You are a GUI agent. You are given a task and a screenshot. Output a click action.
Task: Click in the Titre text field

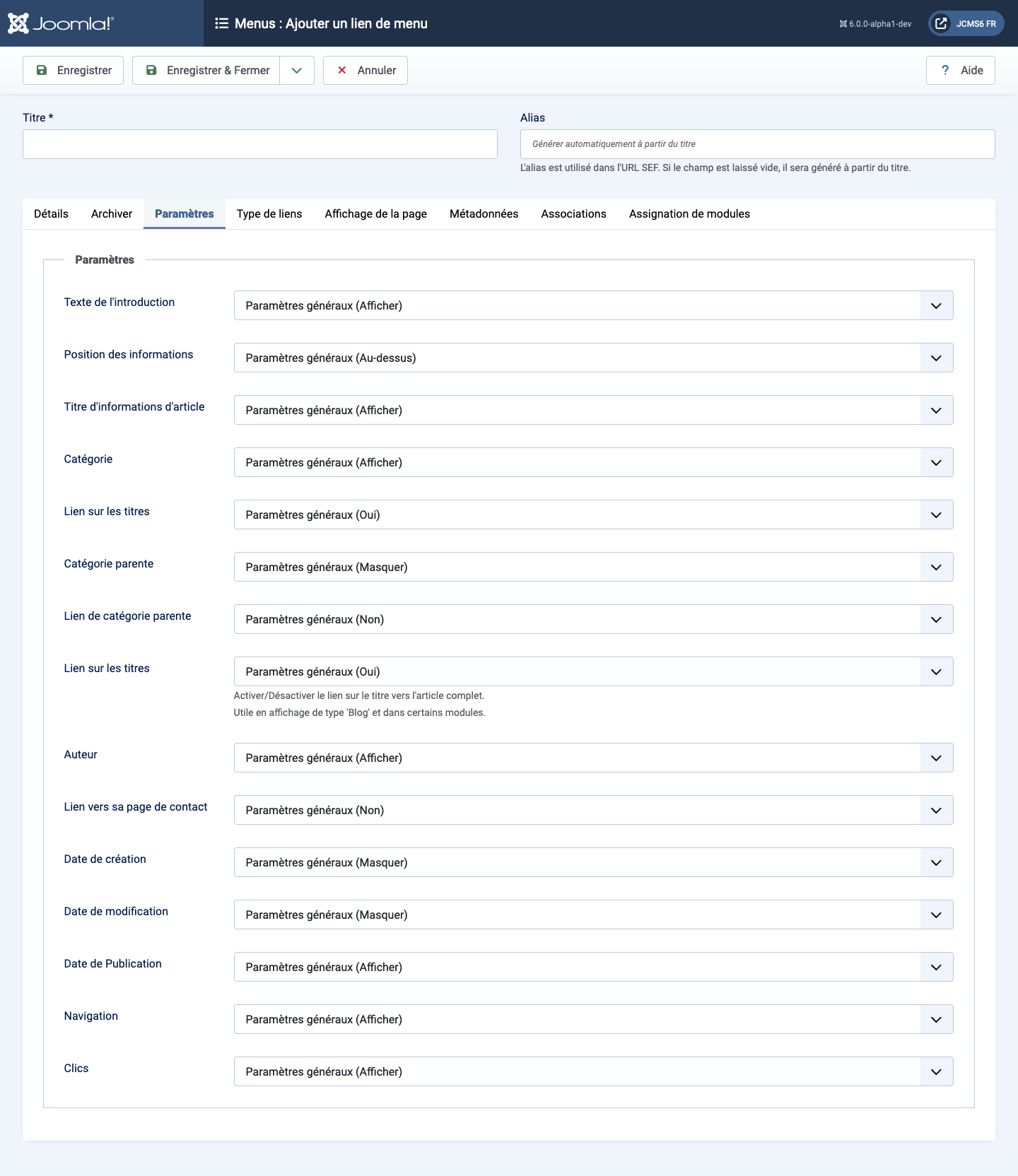tap(260, 144)
